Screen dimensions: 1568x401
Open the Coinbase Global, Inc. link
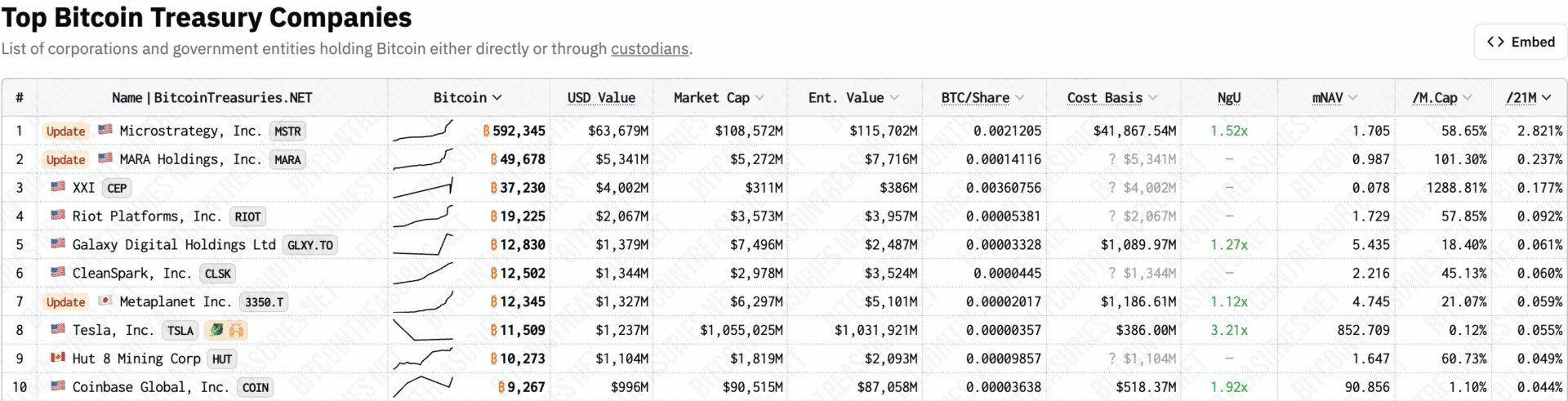click(151, 387)
